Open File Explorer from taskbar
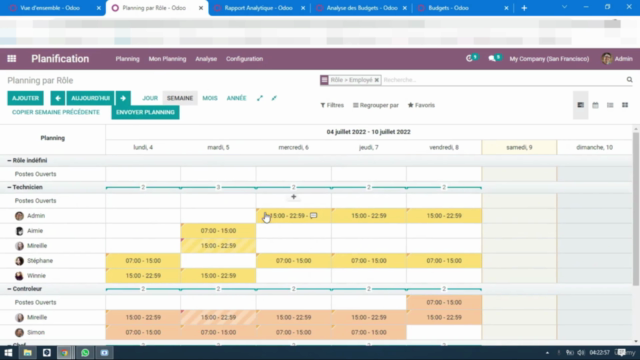 (x=27, y=353)
